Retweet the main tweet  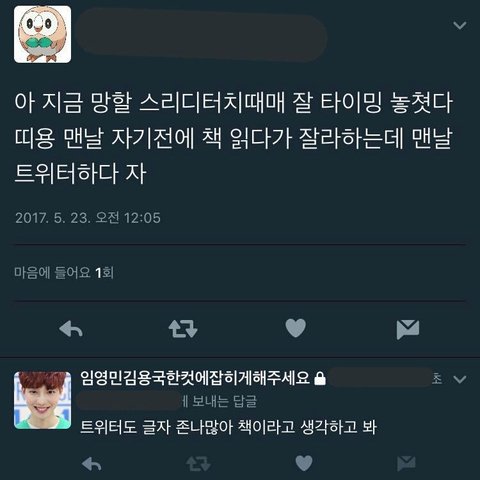pyautogui.click(x=183, y=329)
